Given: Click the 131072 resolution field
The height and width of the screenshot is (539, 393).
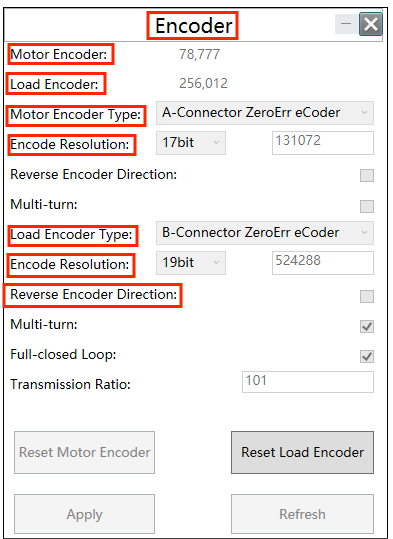Looking at the screenshot, I should pyautogui.click(x=323, y=143).
